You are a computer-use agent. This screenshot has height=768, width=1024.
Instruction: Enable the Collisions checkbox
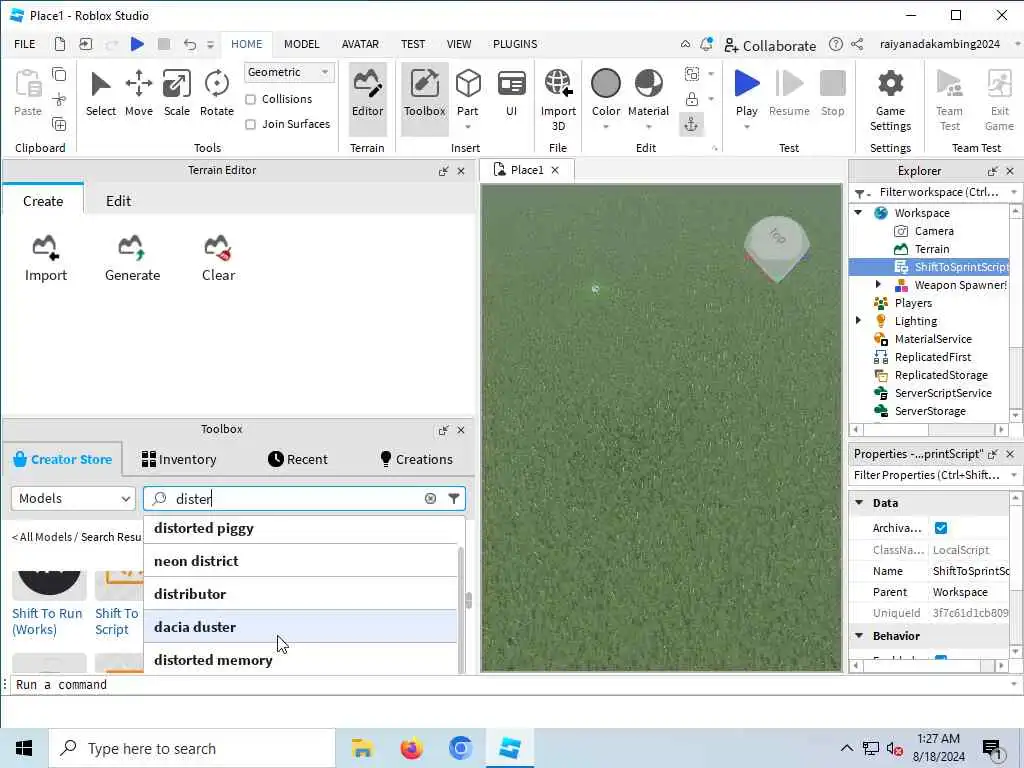250,99
